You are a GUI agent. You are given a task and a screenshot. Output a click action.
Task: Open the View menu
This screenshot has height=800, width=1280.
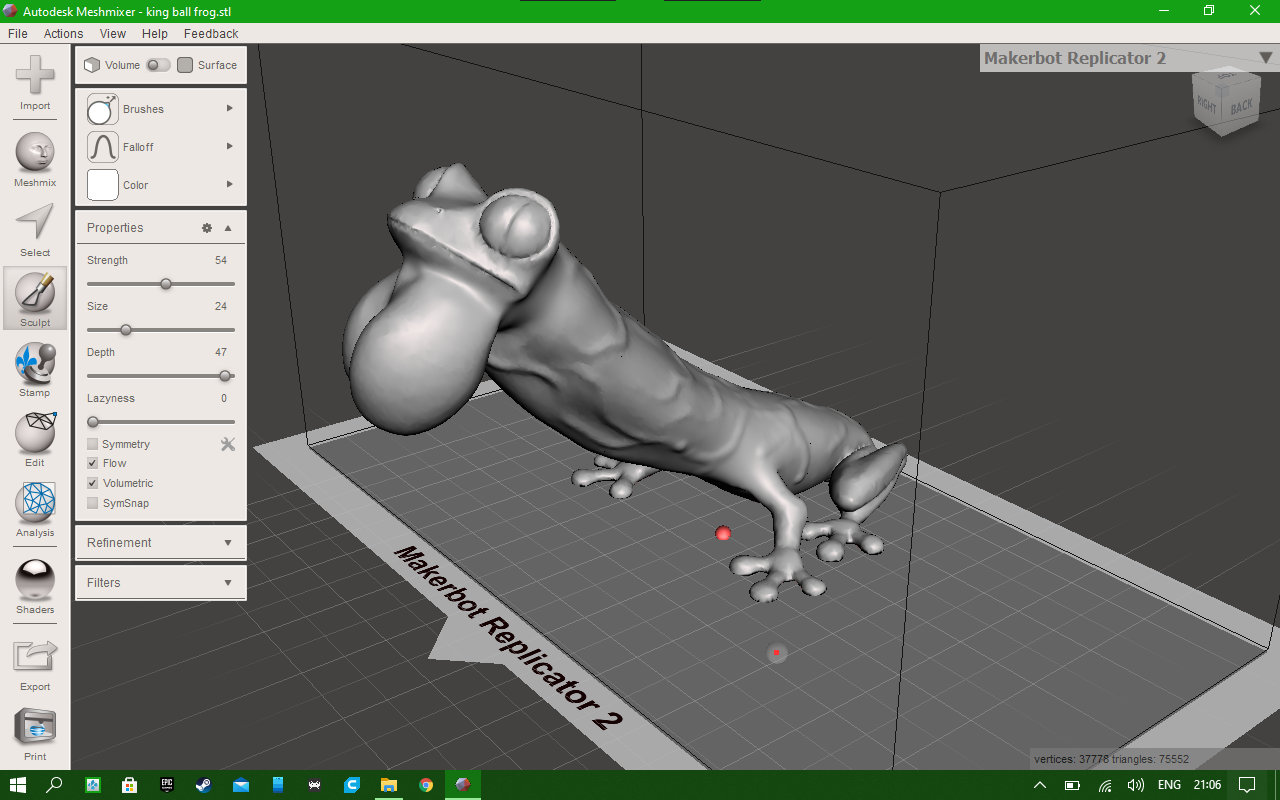(113, 33)
